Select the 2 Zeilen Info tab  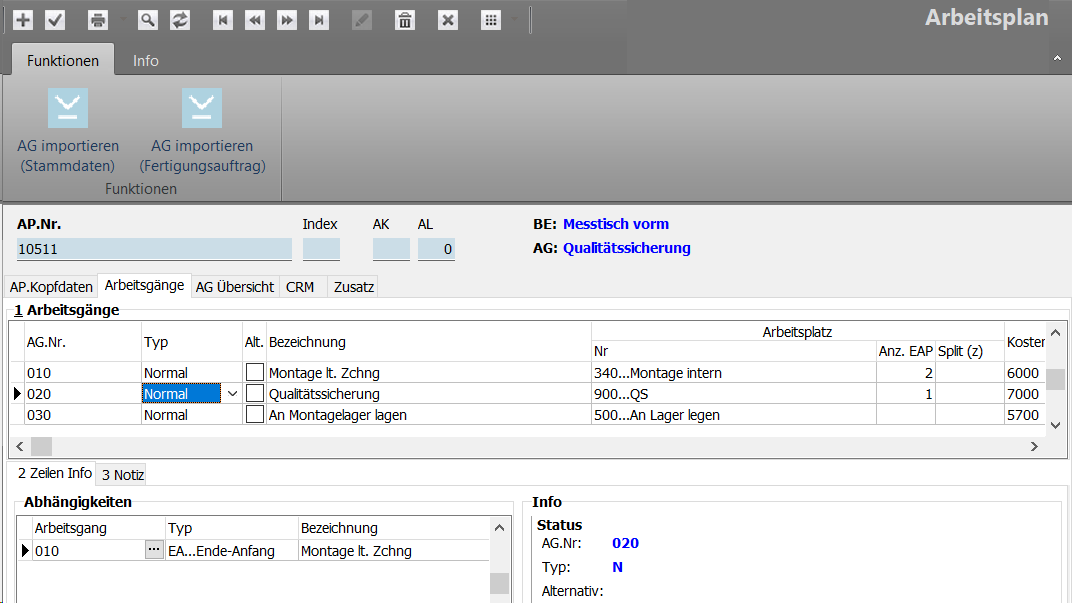point(55,473)
